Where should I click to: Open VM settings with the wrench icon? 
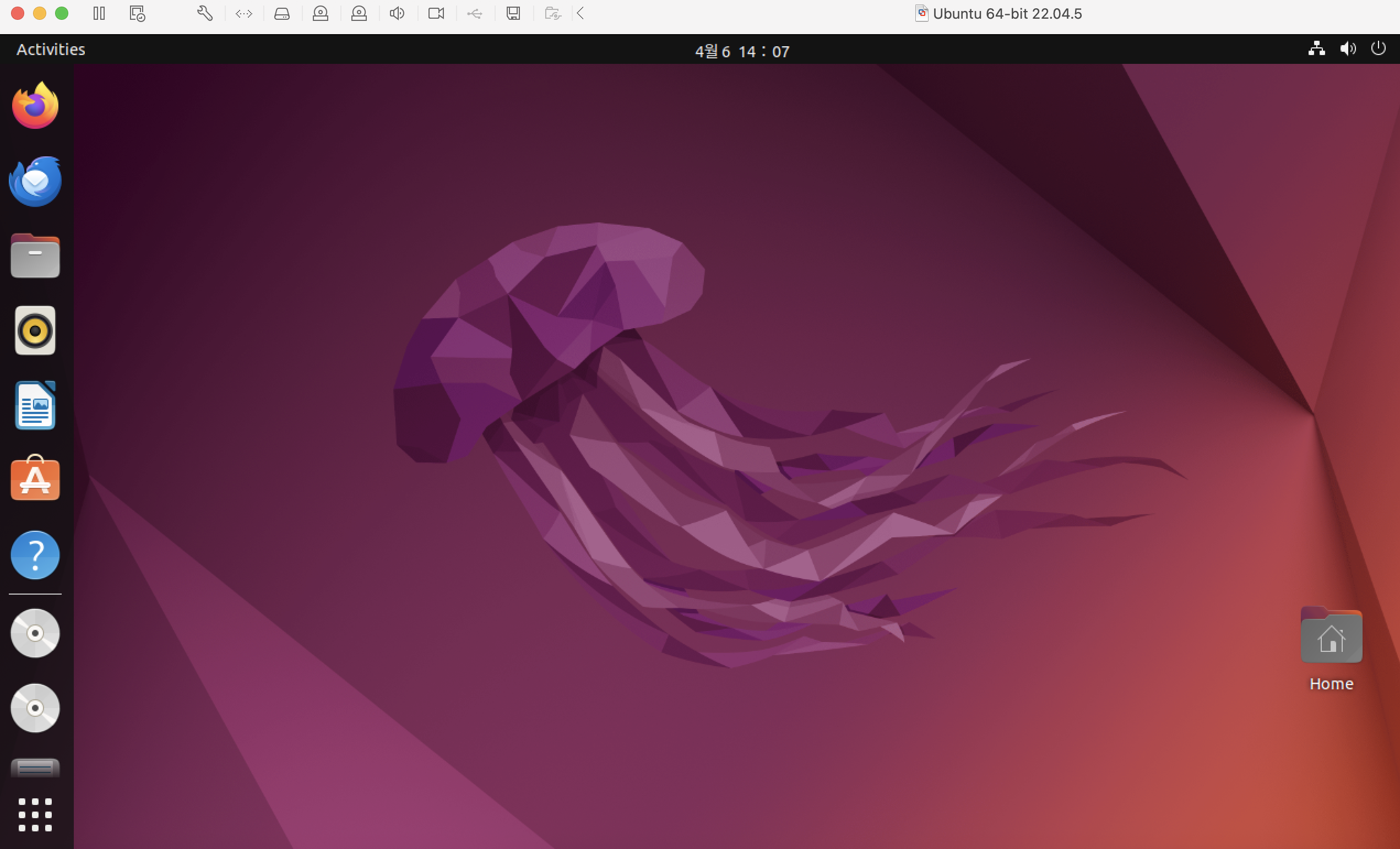tap(204, 14)
